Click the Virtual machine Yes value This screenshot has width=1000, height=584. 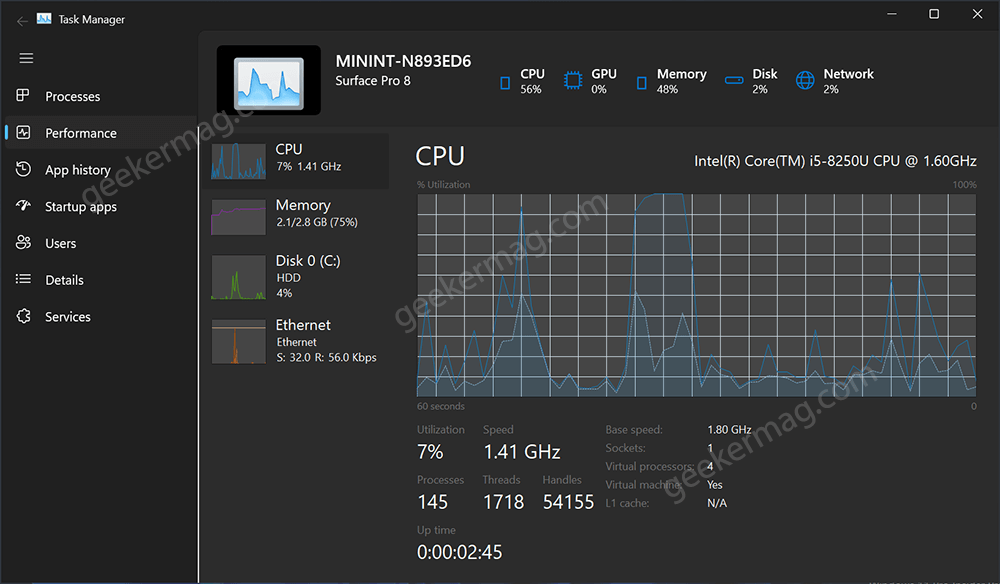(x=714, y=485)
